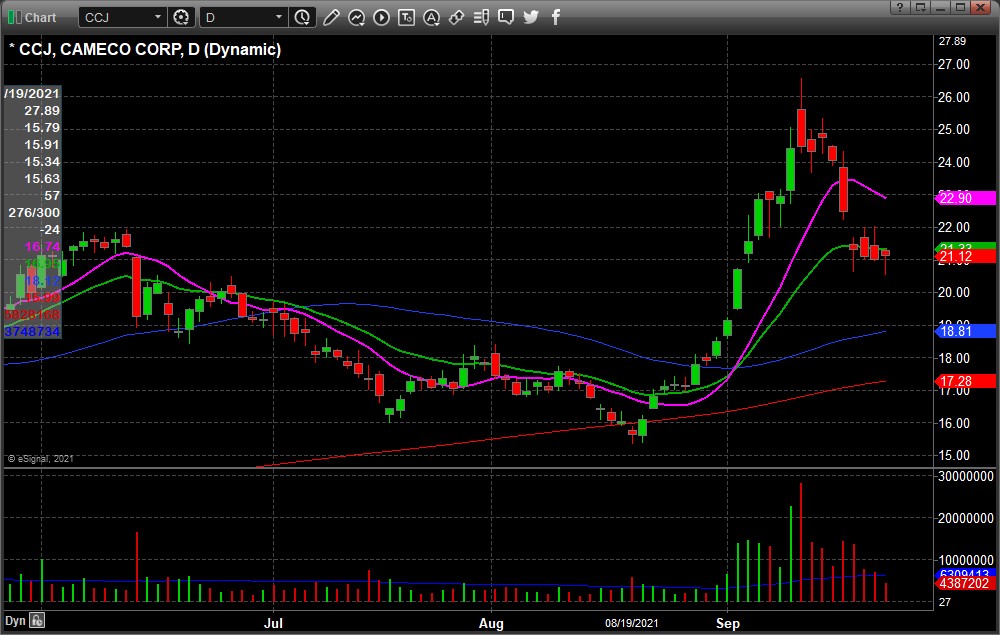Click the chat message bubble icon

click(x=506, y=17)
